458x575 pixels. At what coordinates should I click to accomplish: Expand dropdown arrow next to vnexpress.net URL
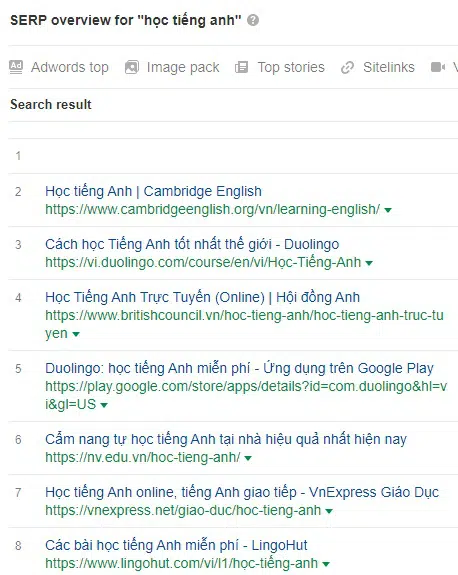tap(329, 511)
